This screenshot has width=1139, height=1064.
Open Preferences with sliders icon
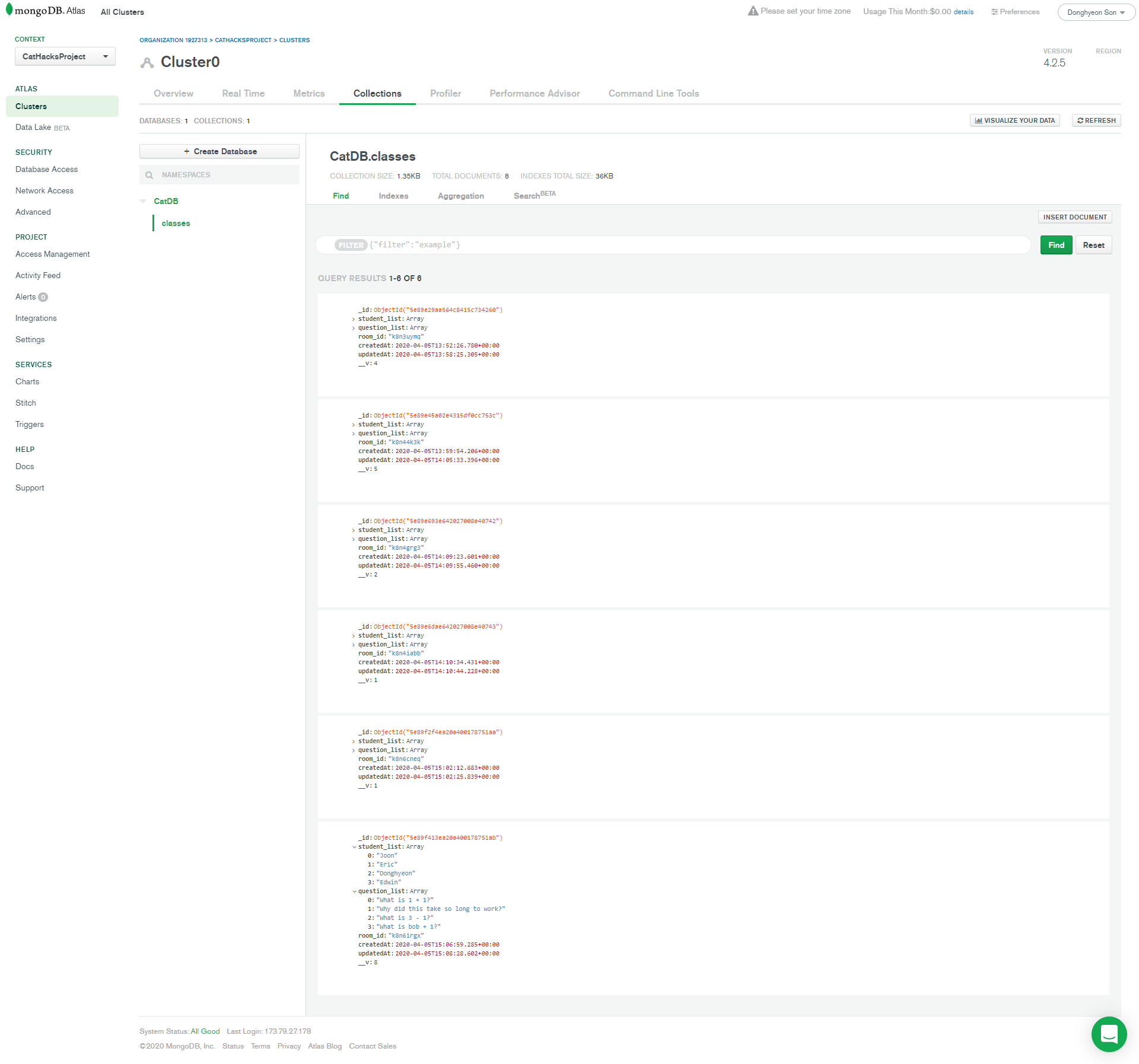click(x=1014, y=12)
